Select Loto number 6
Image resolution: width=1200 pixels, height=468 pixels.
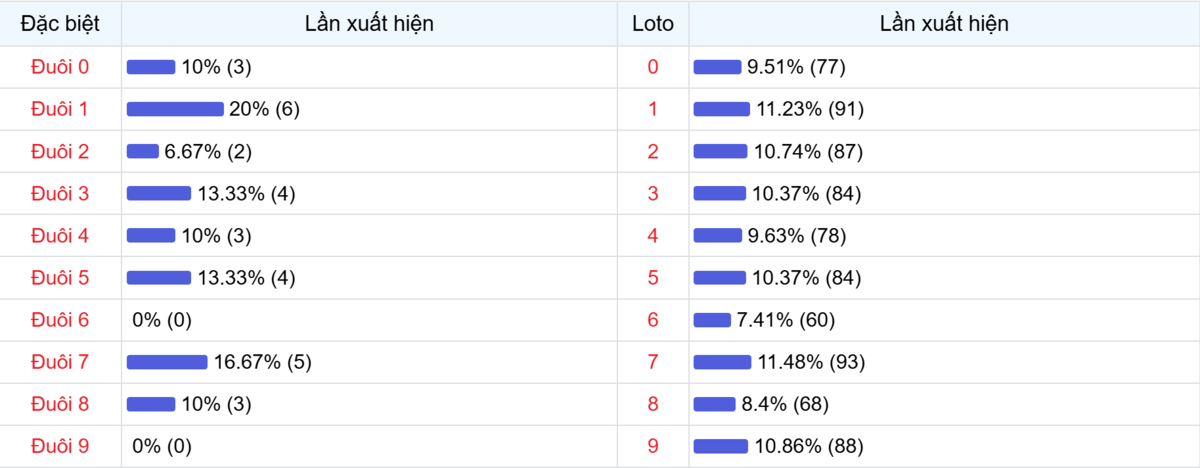[x=653, y=320]
